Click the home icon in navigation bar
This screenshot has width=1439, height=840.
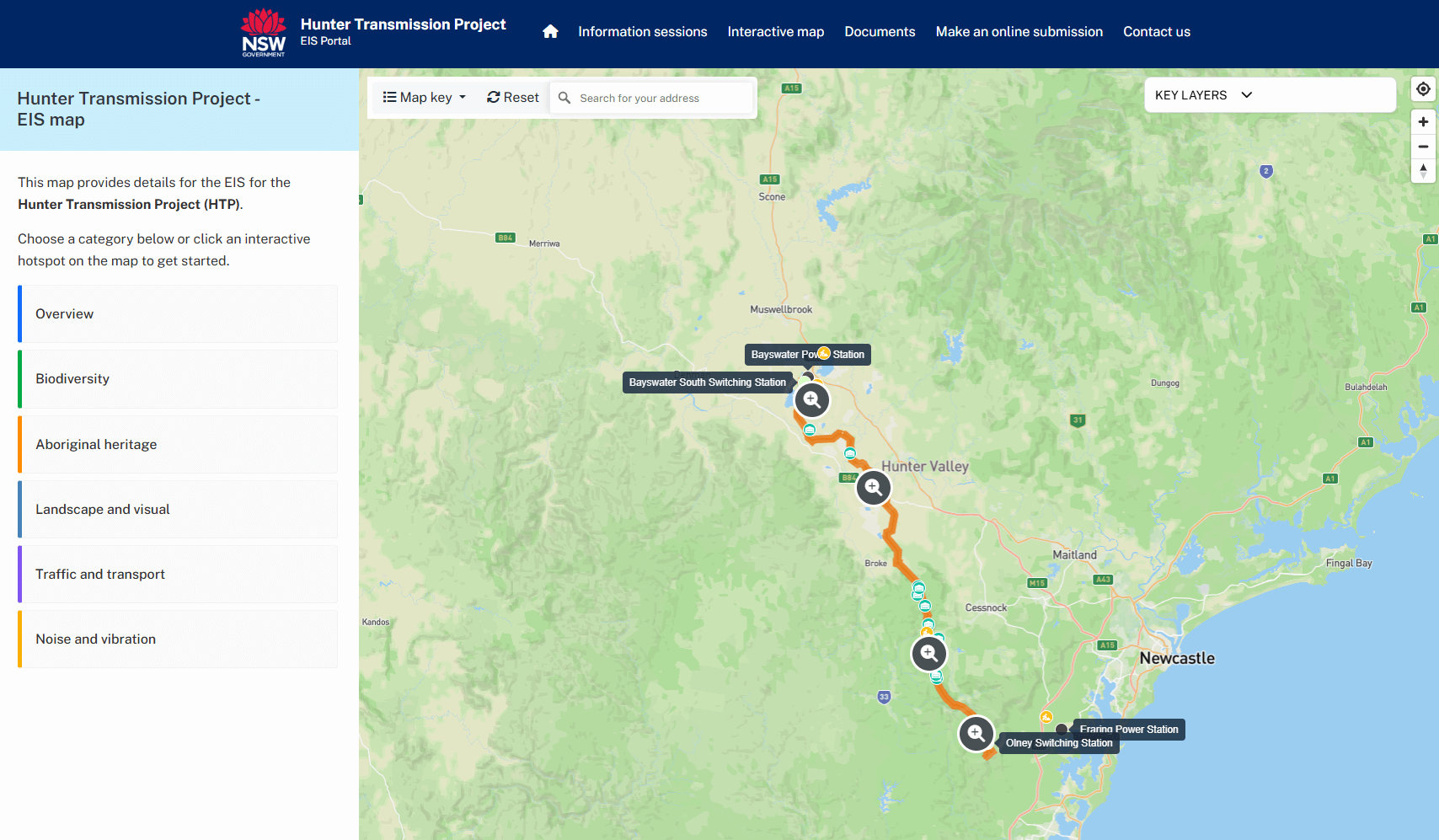[550, 32]
